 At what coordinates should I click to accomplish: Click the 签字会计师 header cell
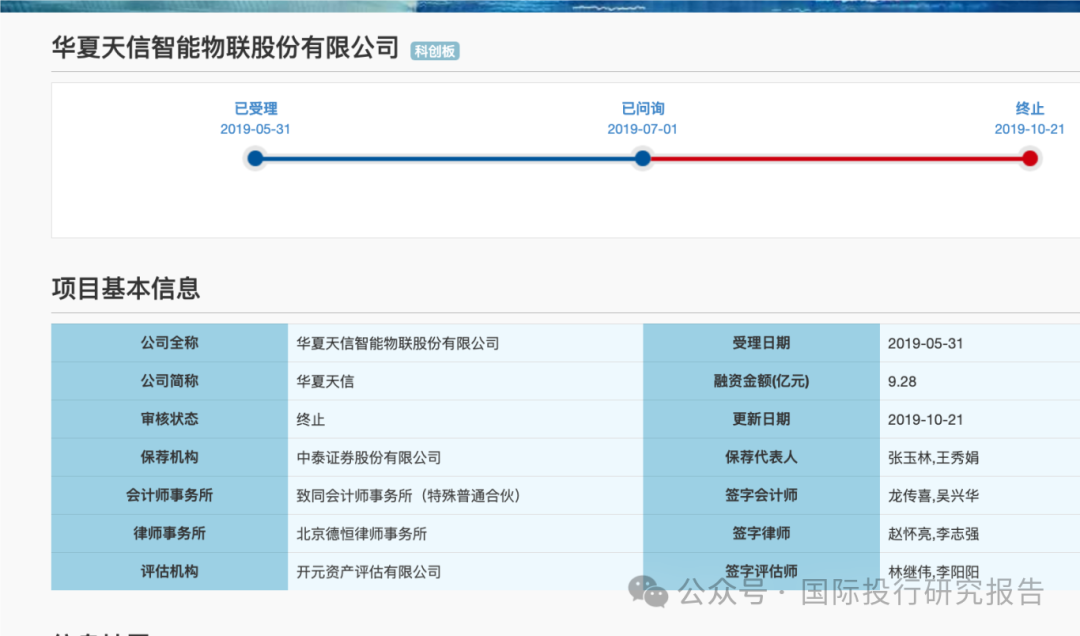coord(761,495)
